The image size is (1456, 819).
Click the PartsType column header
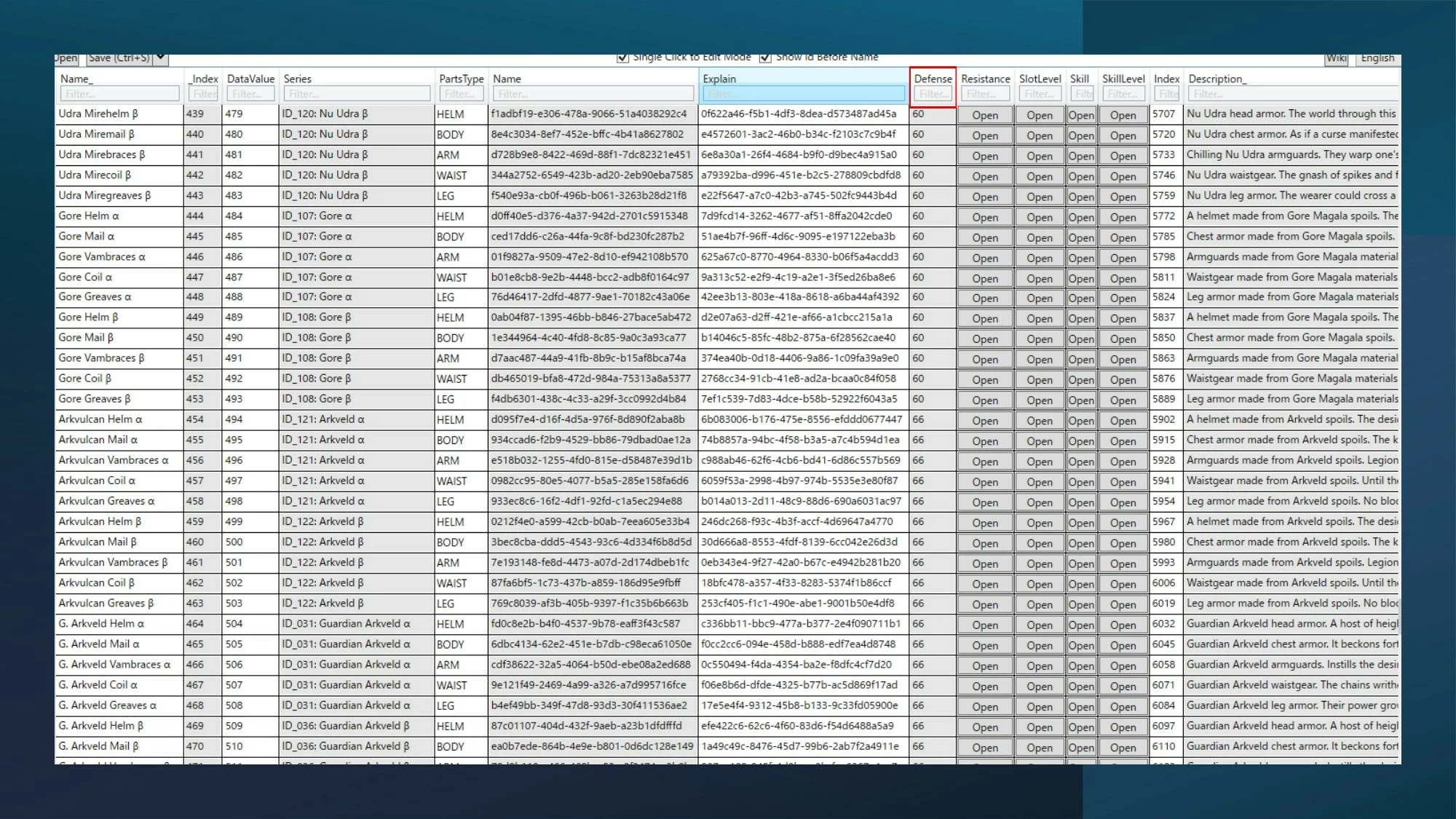(461, 79)
